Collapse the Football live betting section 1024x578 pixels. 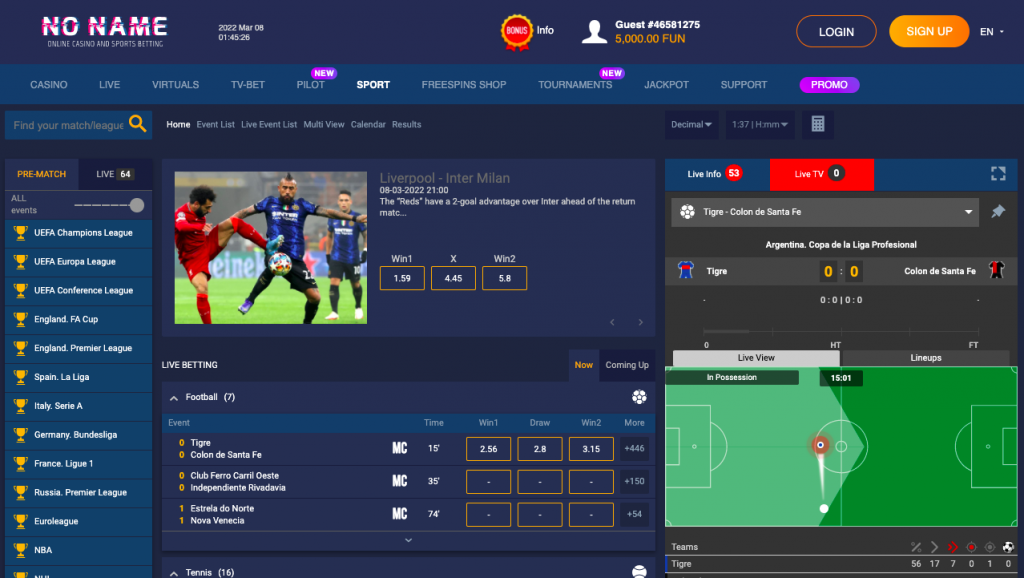174,398
